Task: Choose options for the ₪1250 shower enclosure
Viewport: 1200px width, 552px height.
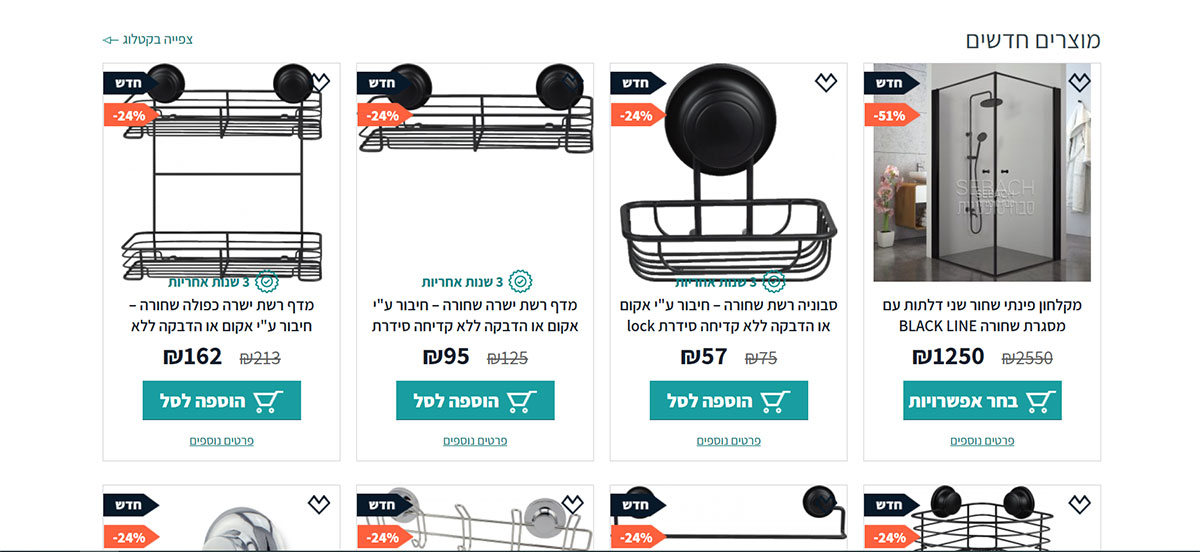Action: coord(982,401)
